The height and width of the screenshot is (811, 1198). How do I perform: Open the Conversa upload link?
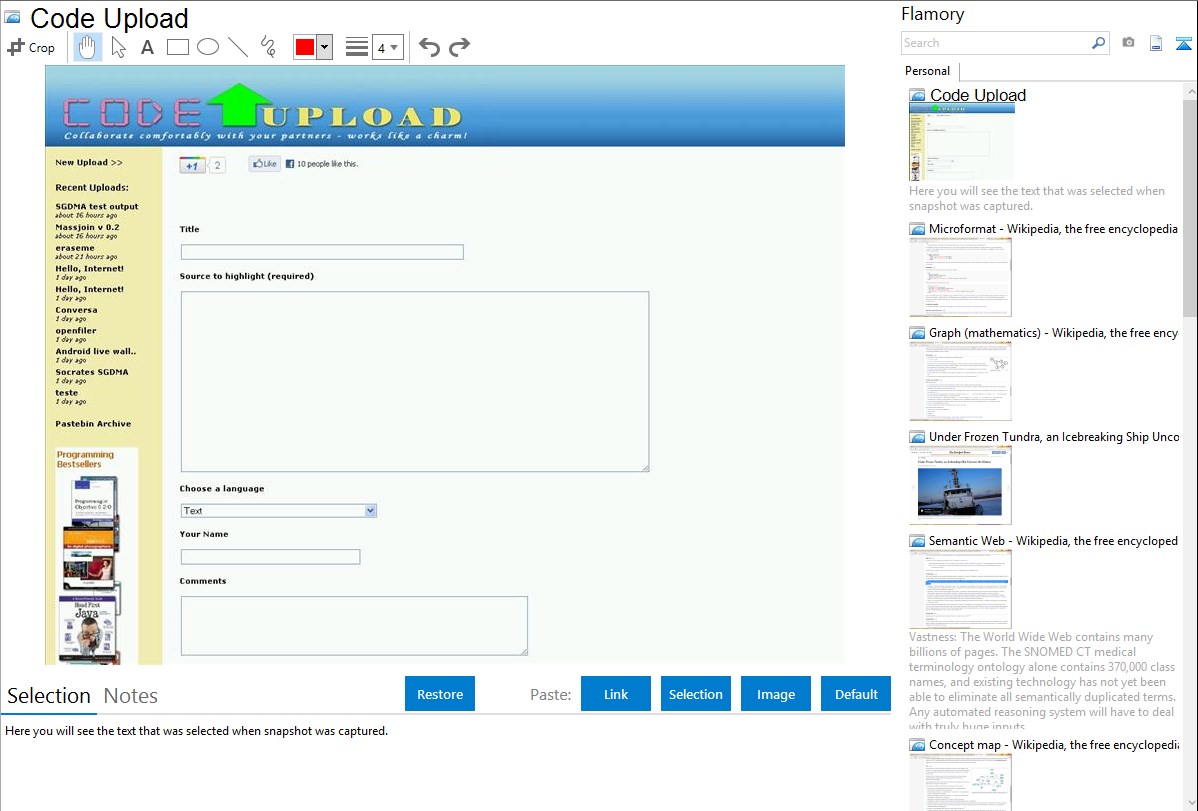tap(76, 310)
